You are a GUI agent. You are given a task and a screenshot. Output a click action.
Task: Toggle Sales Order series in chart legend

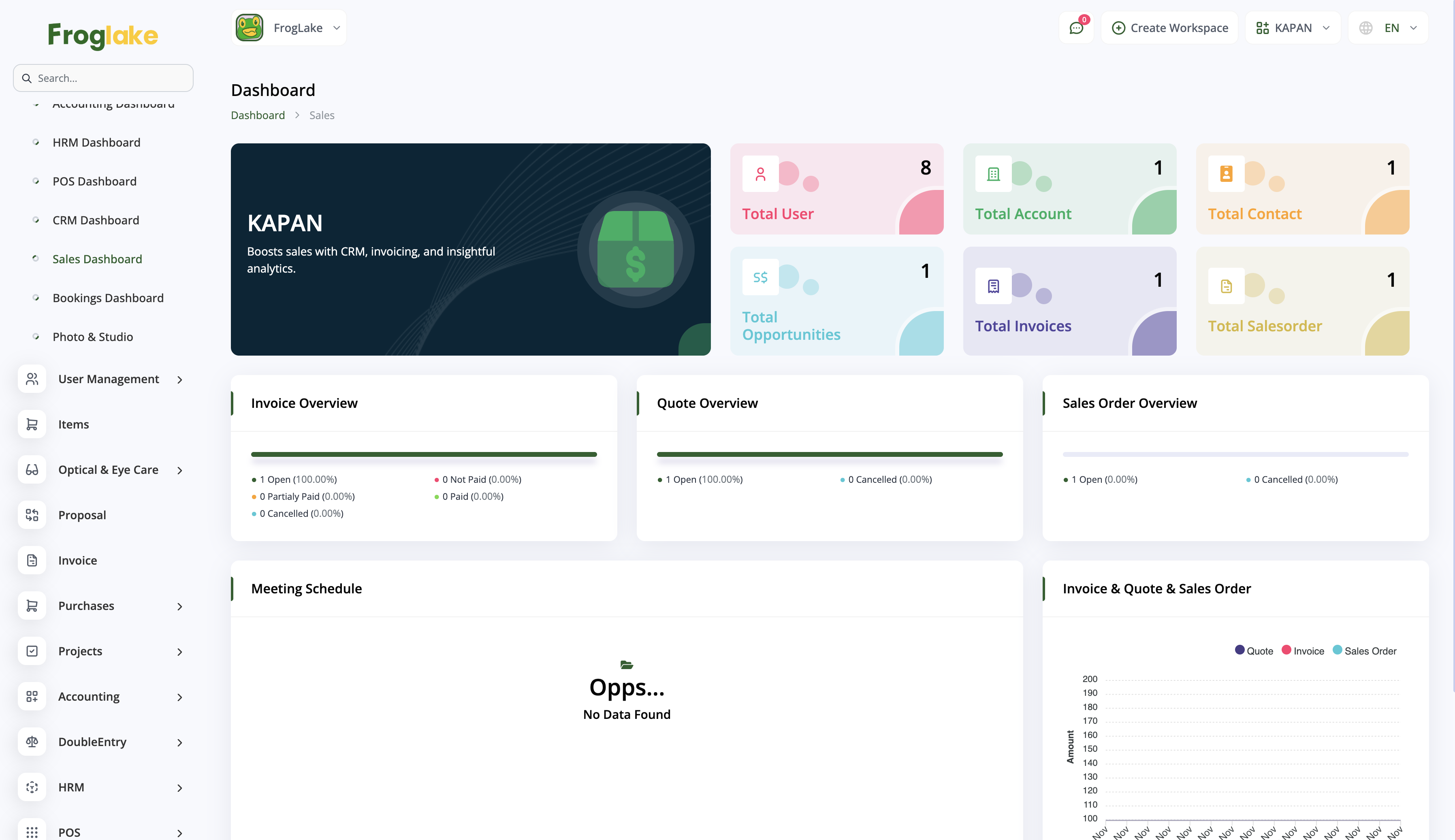(1364, 651)
